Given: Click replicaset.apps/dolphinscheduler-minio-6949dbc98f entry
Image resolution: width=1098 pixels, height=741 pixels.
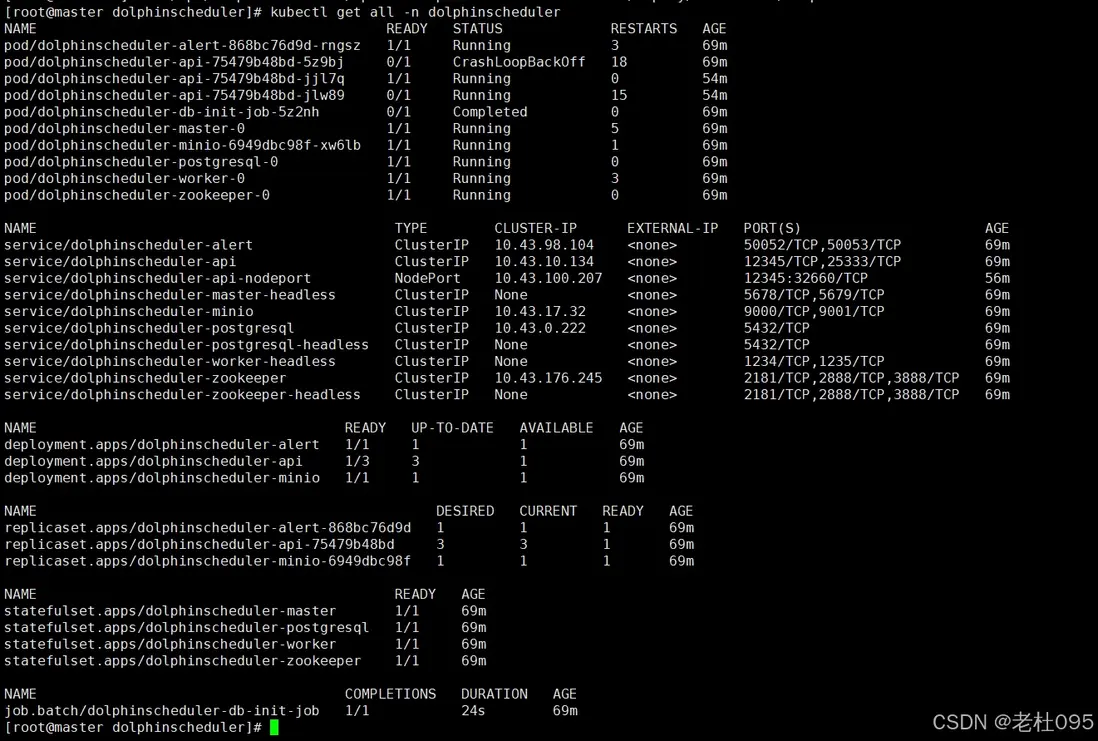Looking at the screenshot, I should click(207, 561).
